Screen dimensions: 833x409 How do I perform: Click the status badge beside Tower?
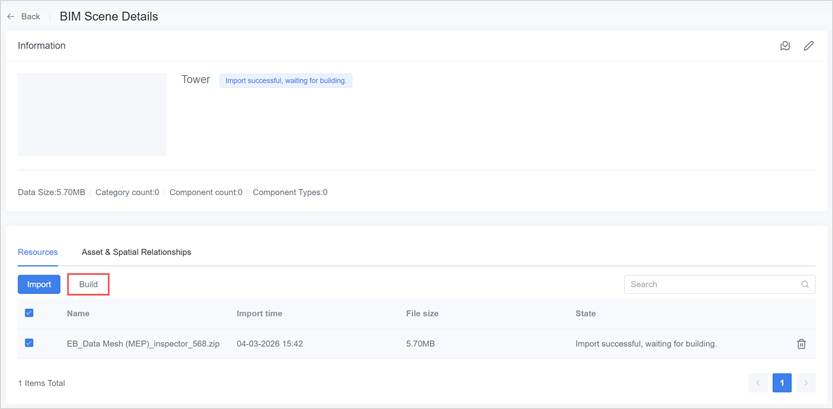pyautogui.click(x=285, y=81)
